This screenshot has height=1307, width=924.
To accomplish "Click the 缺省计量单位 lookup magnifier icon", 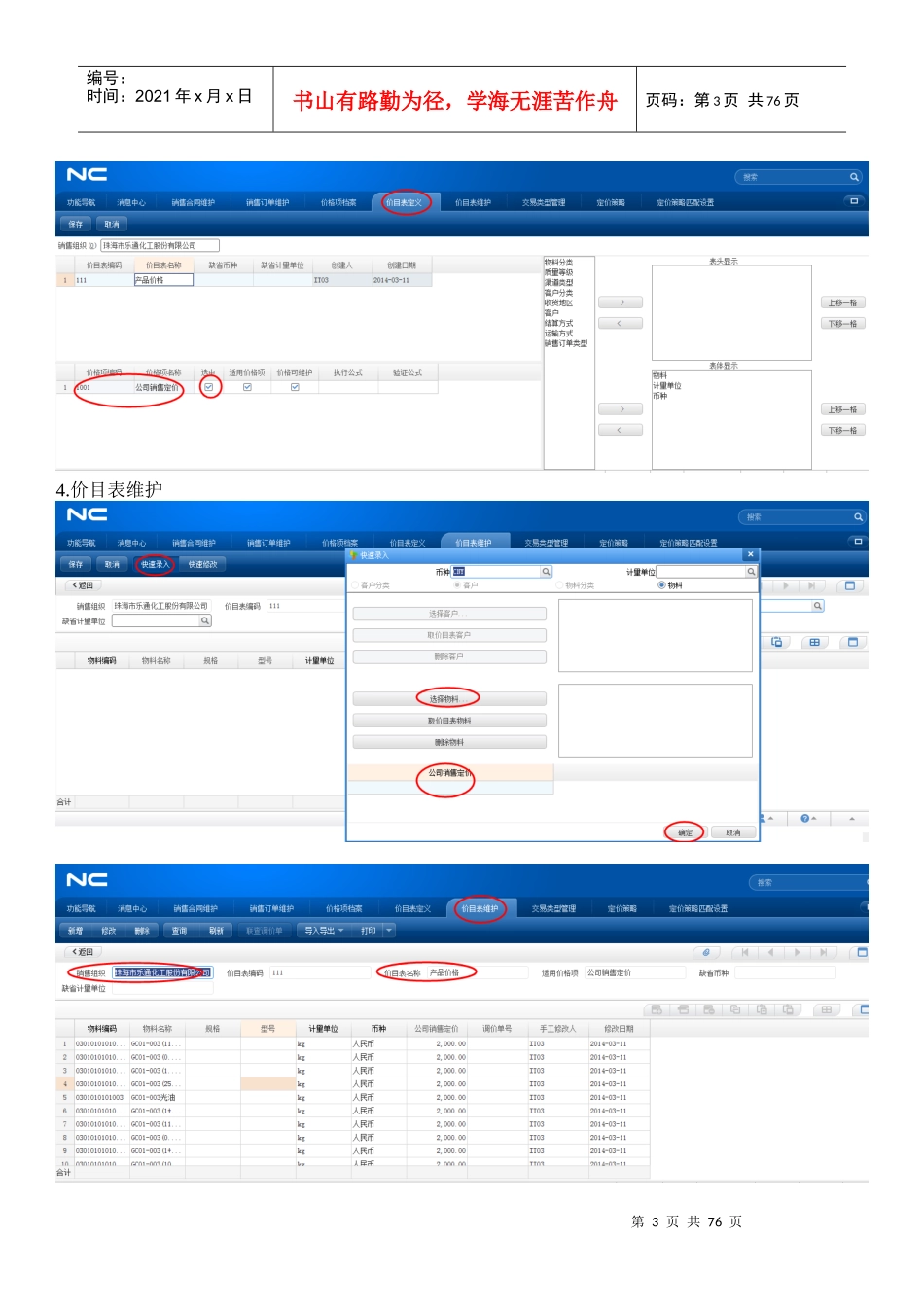I will (x=205, y=620).
